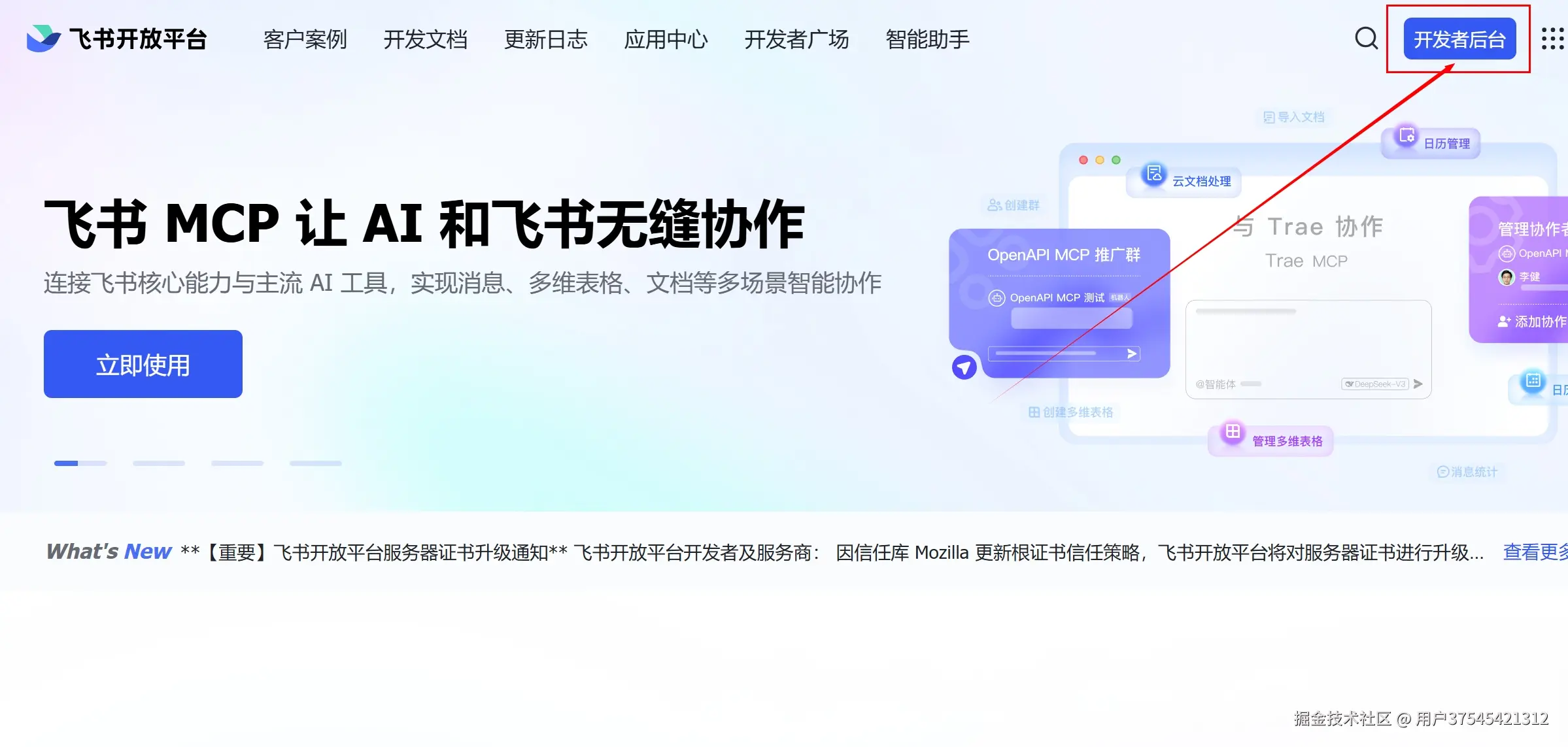Image resolution: width=1568 pixels, height=747 pixels.
Task: Click the 立即使用 button
Action: [143, 364]
